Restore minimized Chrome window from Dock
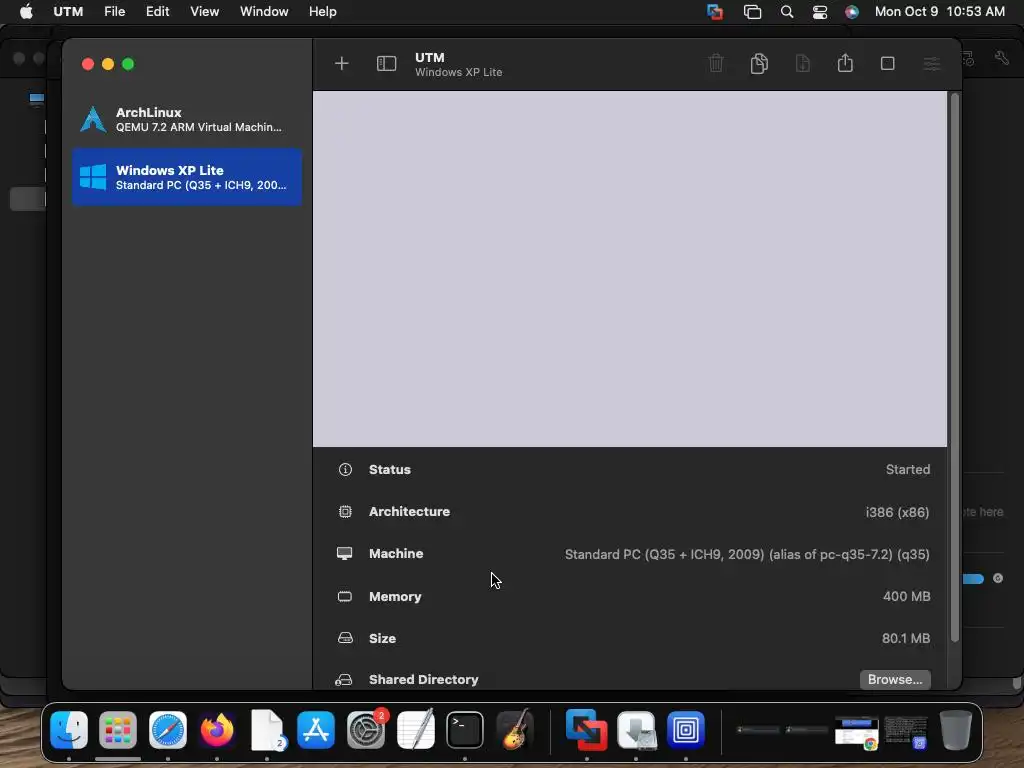This screenshot has height=768, width=1024. [x=857, y=733]
